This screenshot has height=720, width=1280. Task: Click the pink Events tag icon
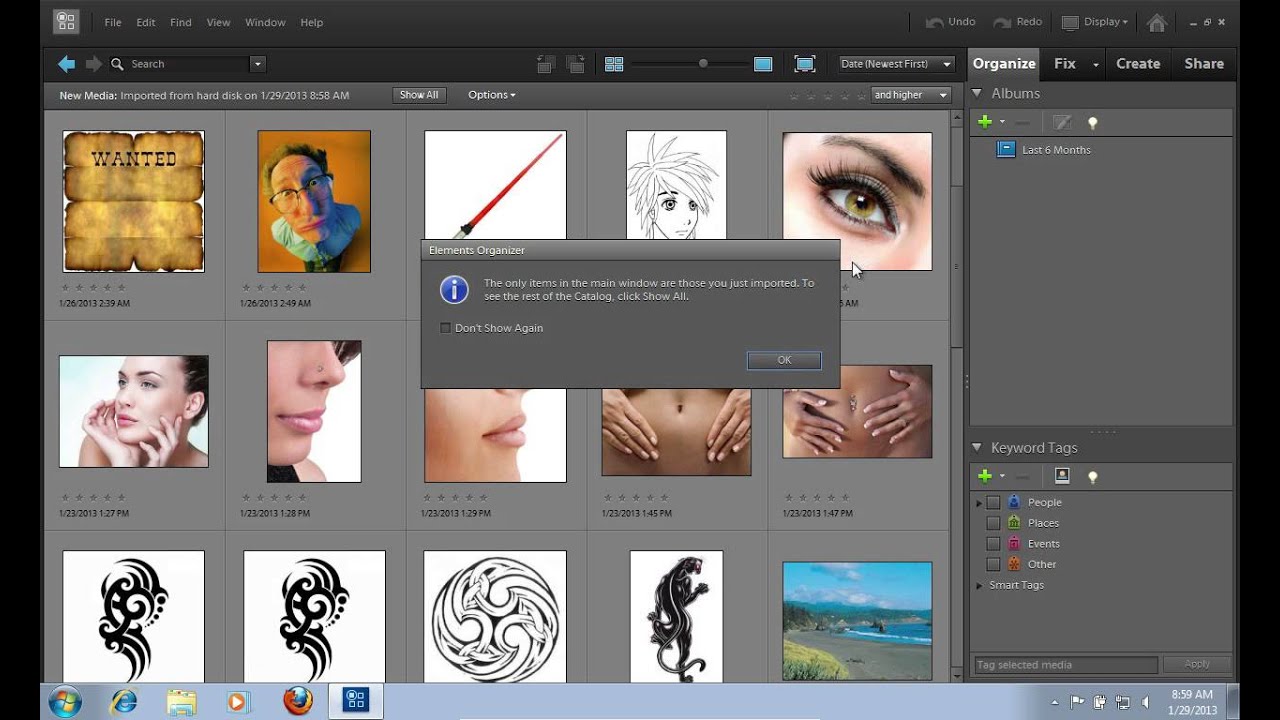1014,543
